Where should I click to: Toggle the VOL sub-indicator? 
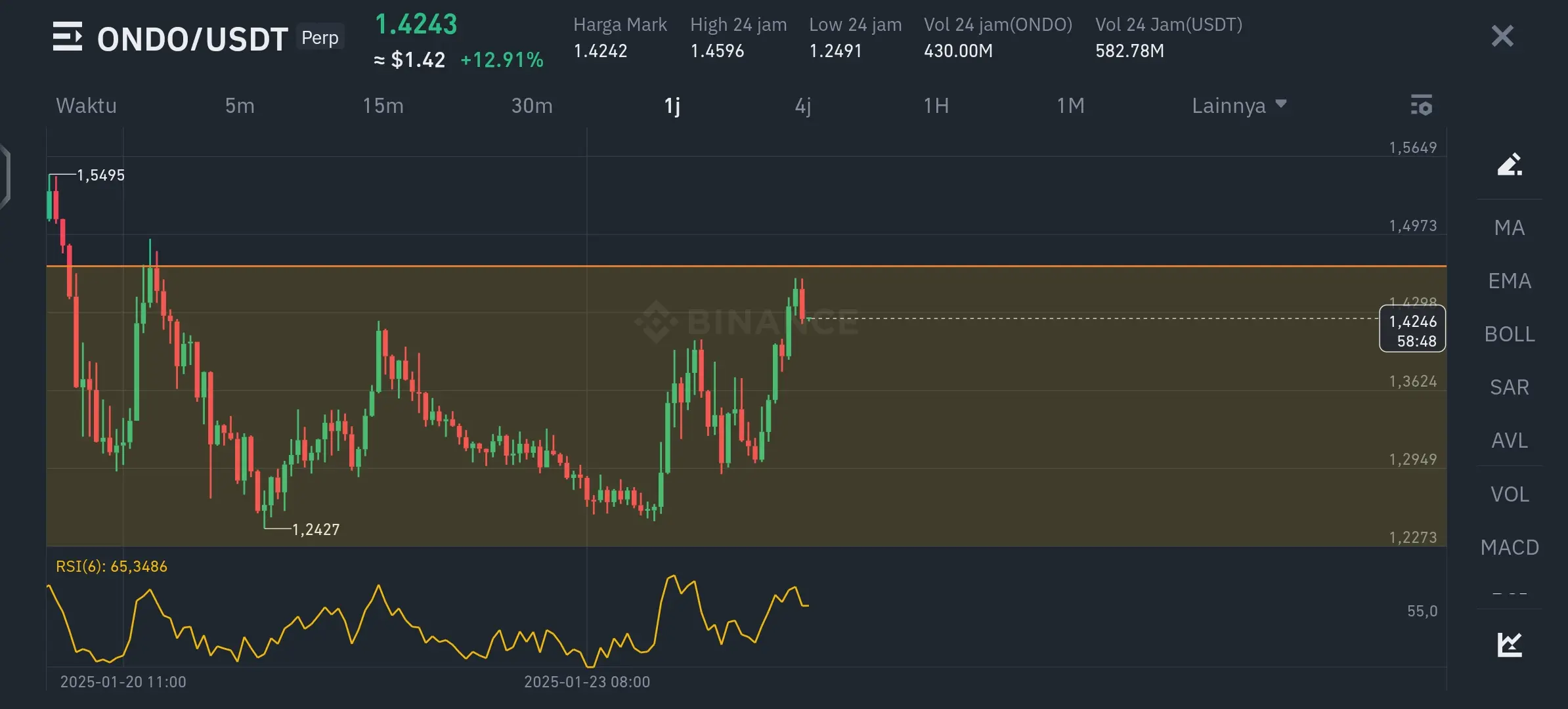[1510, 494]
